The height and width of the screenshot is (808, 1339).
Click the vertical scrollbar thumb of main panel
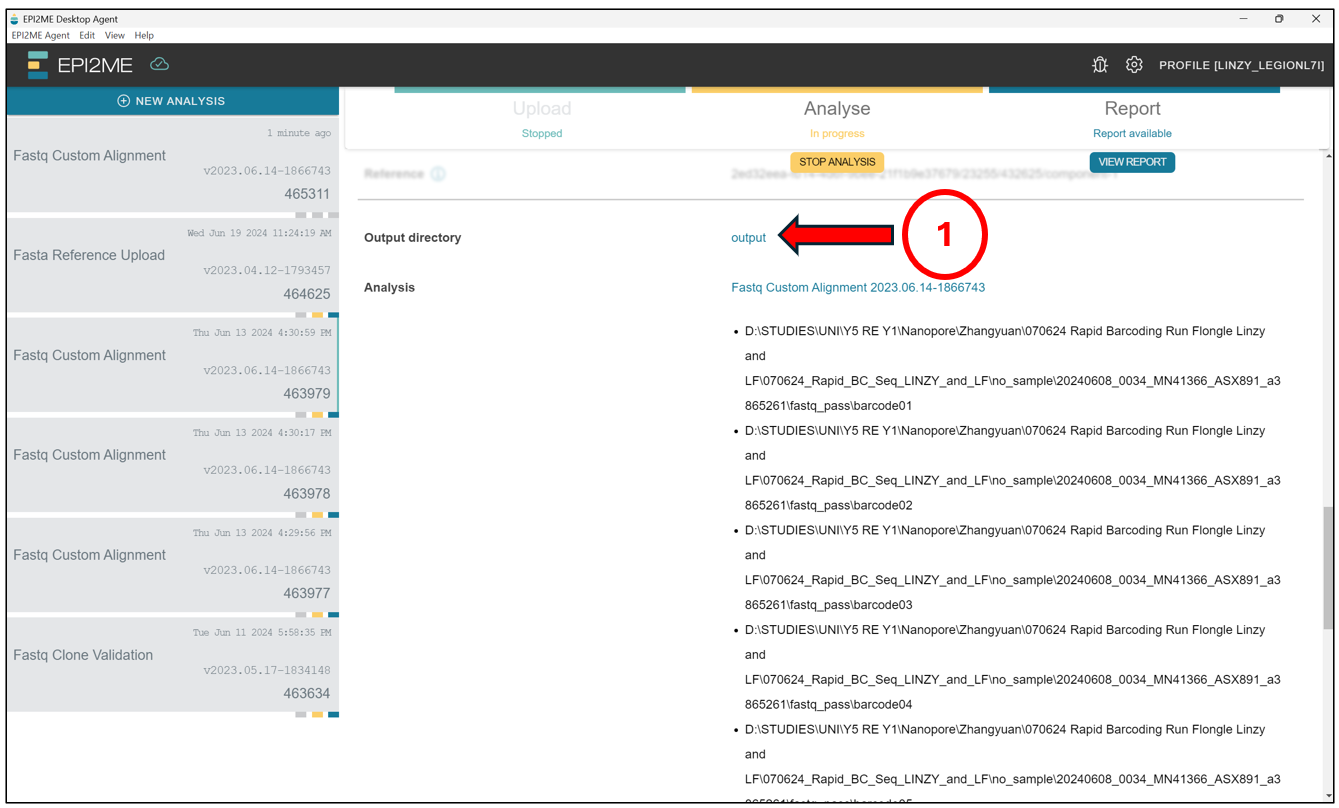click(1328, 568)
